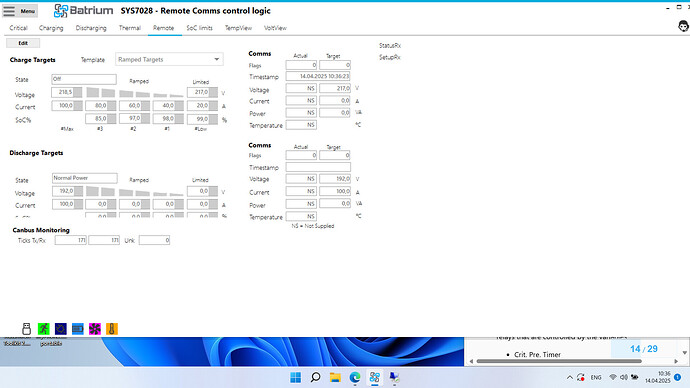The image size is (690, 388).
Task: Open the SoC limits tab
Action: click(199, 28)
